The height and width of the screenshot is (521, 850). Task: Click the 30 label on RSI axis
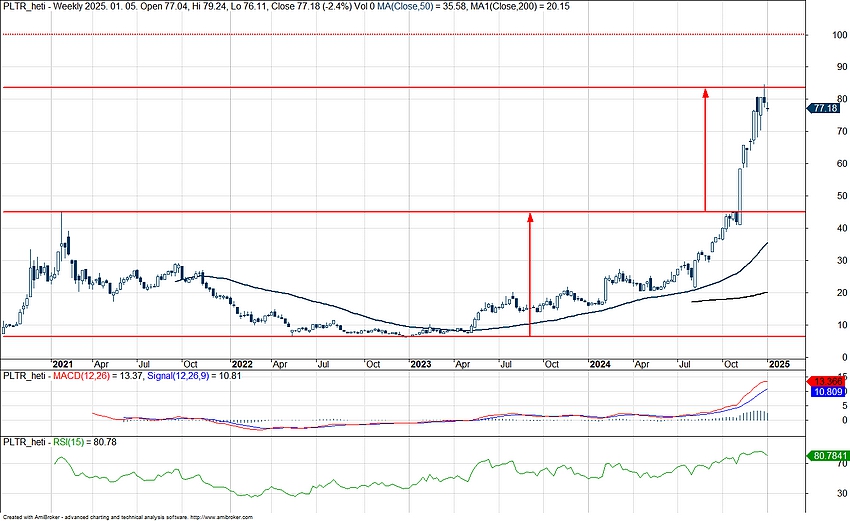(x=842, y=493)
